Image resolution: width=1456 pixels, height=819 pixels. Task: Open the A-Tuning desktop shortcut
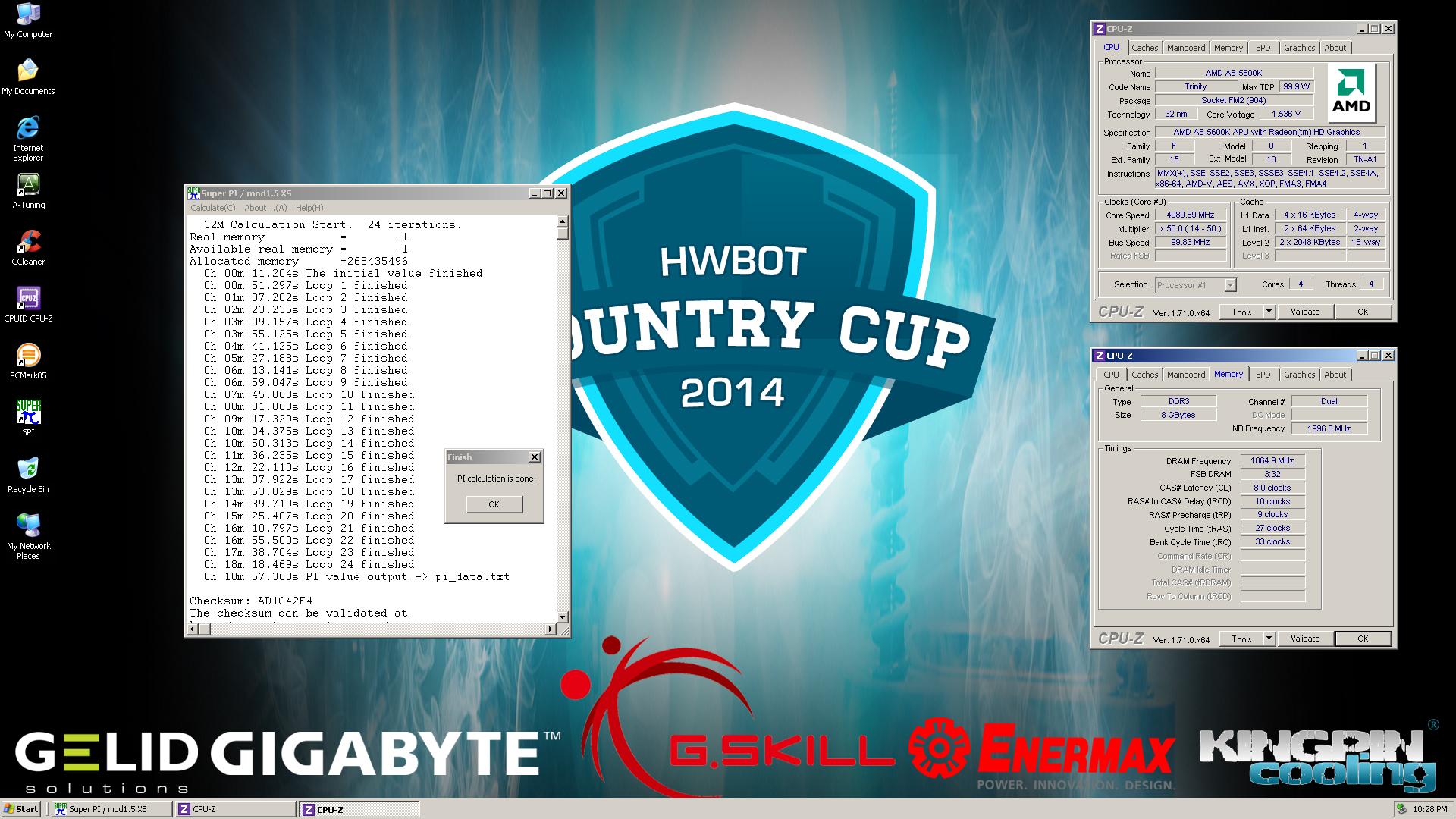[28, 191]
